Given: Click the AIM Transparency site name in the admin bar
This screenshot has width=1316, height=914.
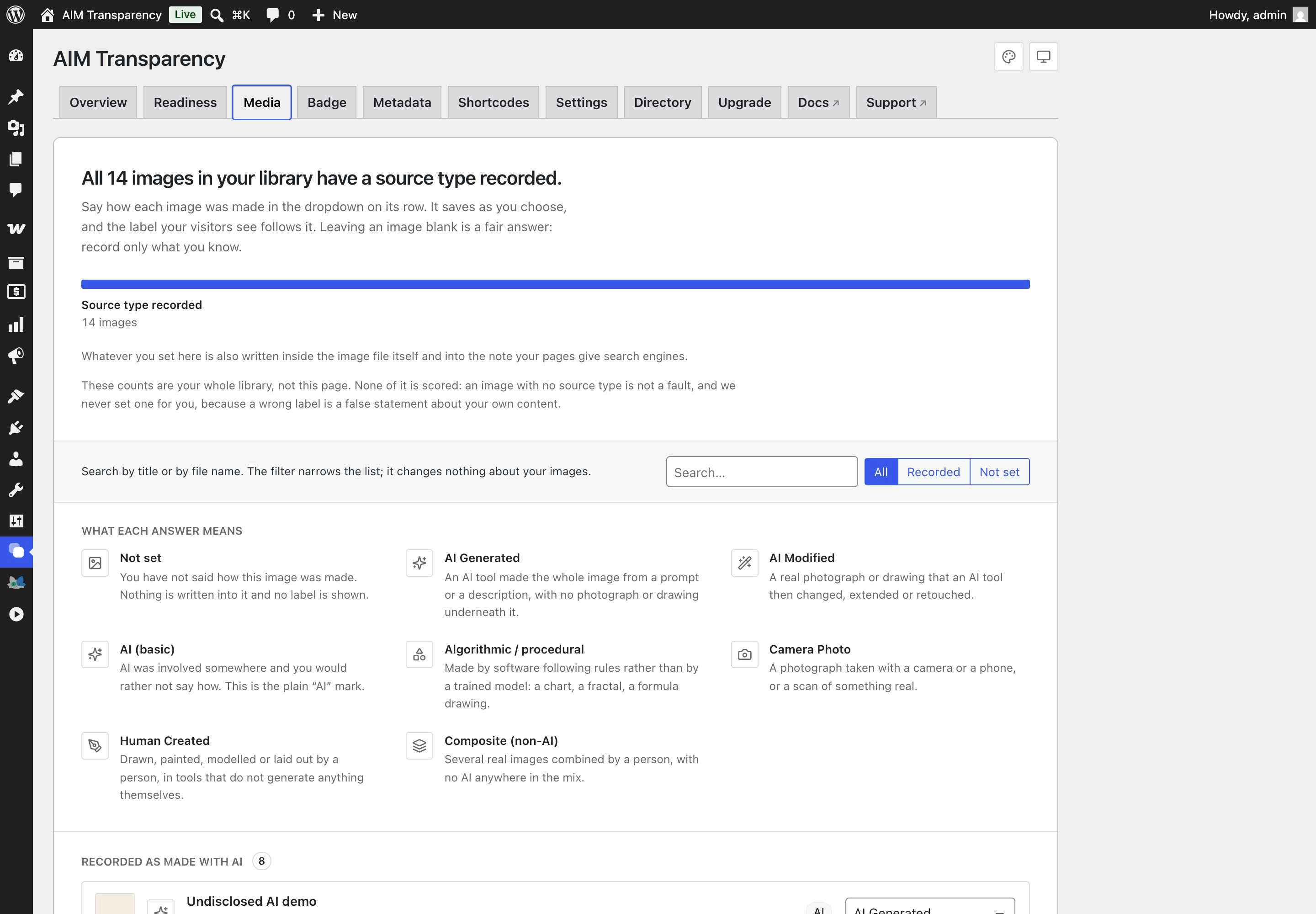Looking at the screenshot, I should coord(111,15).
